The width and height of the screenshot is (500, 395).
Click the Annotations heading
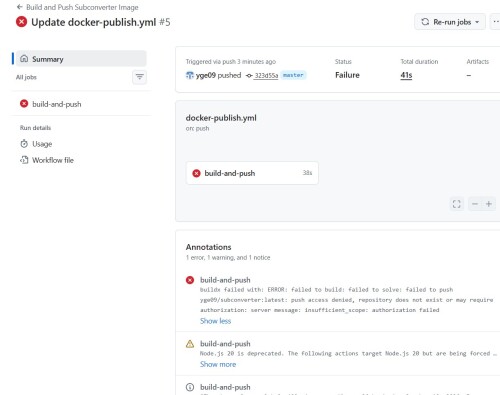tap(208, 247)
